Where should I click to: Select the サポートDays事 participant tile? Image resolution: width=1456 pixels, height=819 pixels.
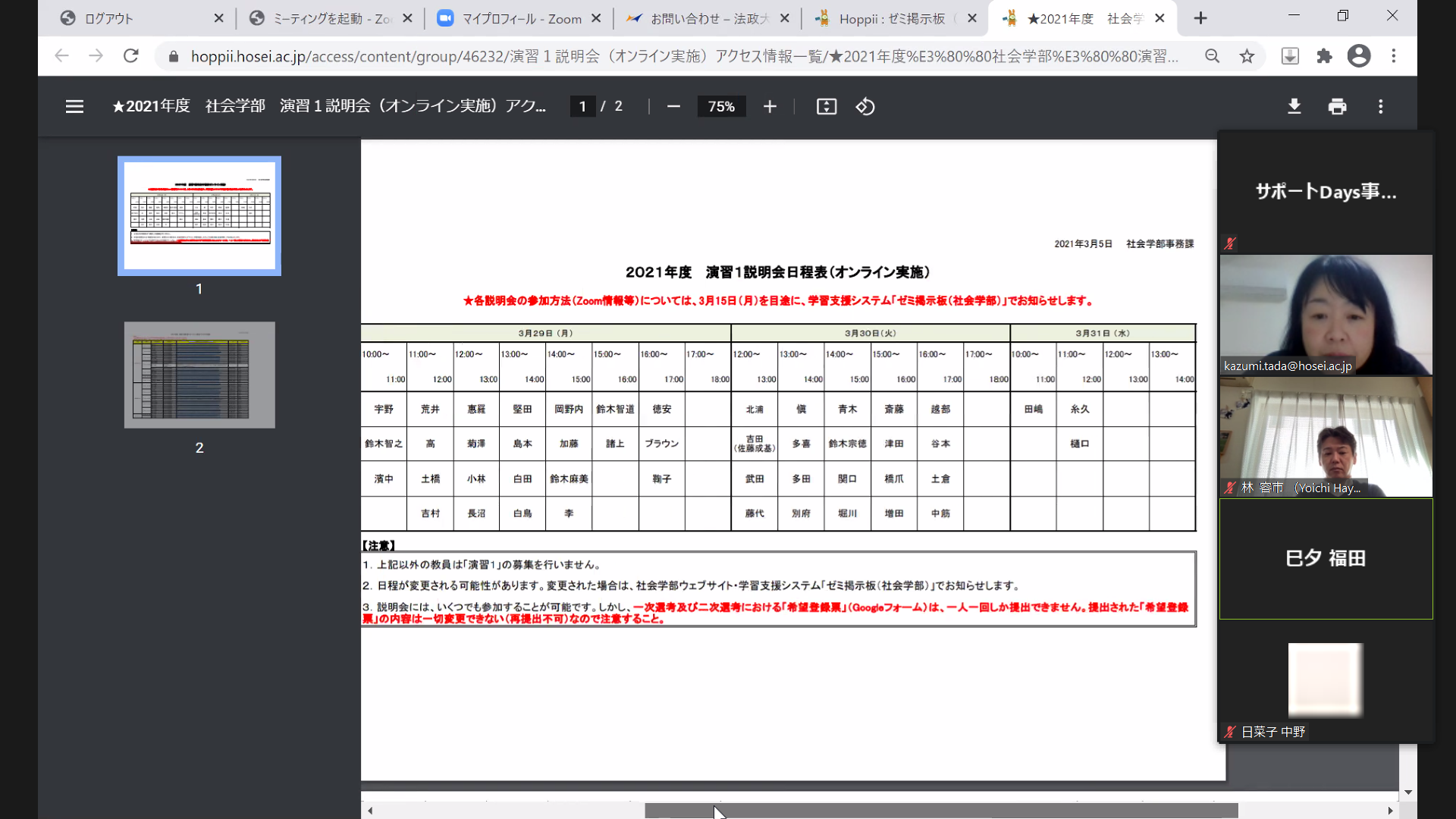pos(1326,192)
